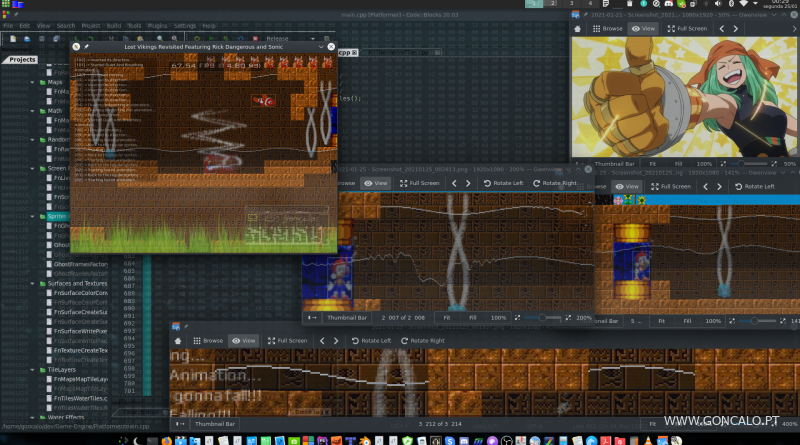Expand toolbar overflow chevron in top-right Gwenview
Screen dimensions: 800x445
point(795,29)
